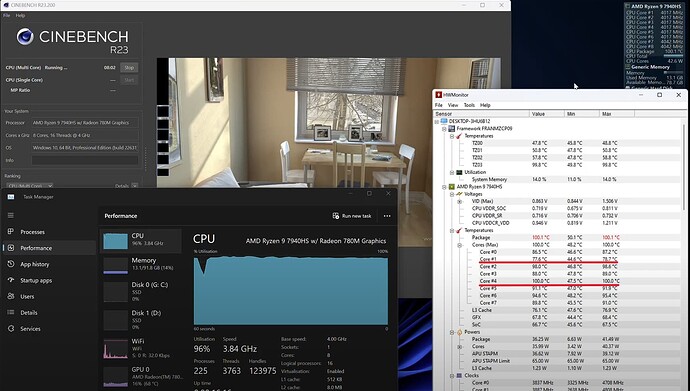Screen dimensions: 690x391
Task: Open the Services page icon
Action: (11, 329)
